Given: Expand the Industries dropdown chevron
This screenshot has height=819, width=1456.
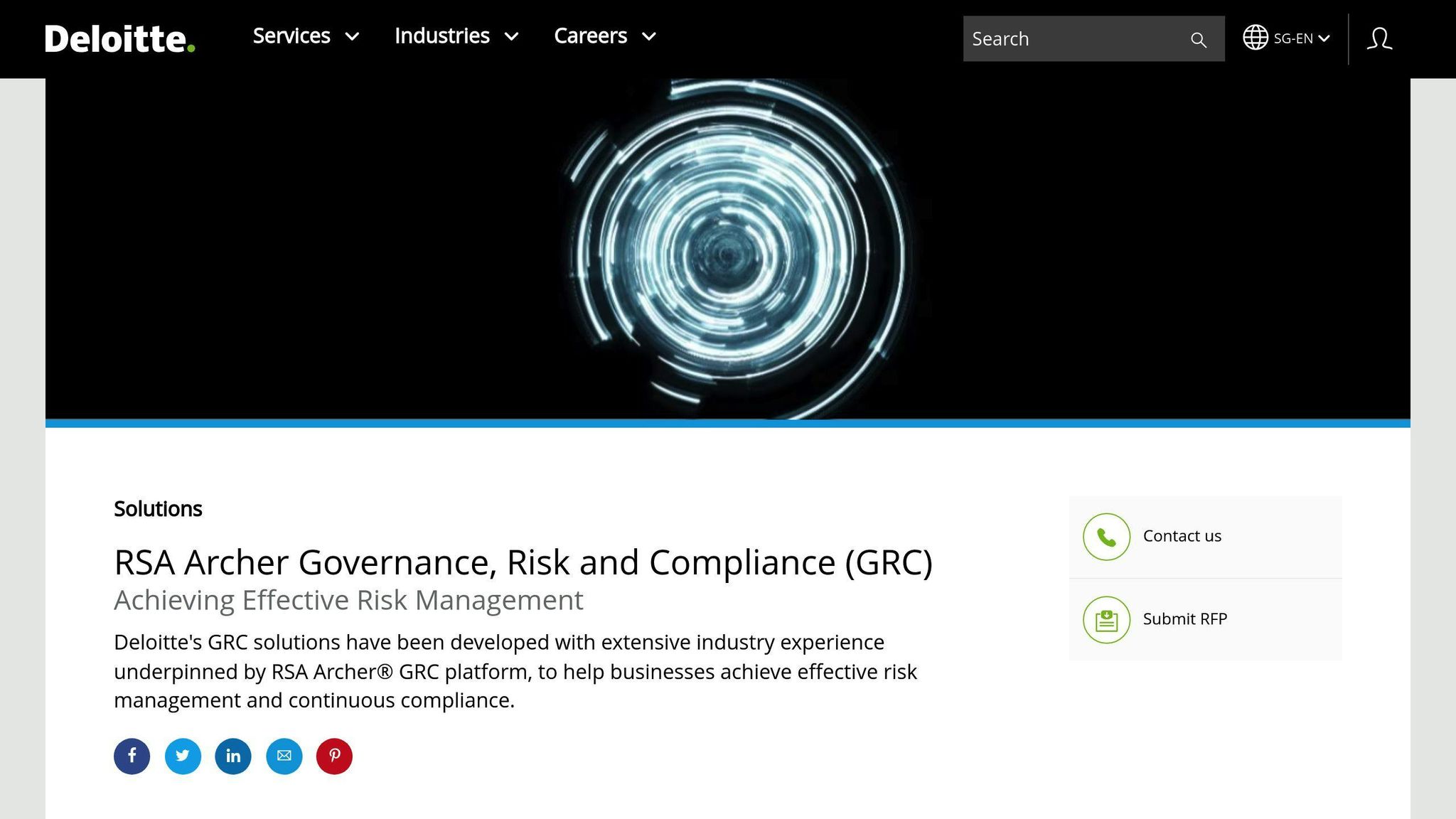Looking at the screenshot, I should click(512, 37).
